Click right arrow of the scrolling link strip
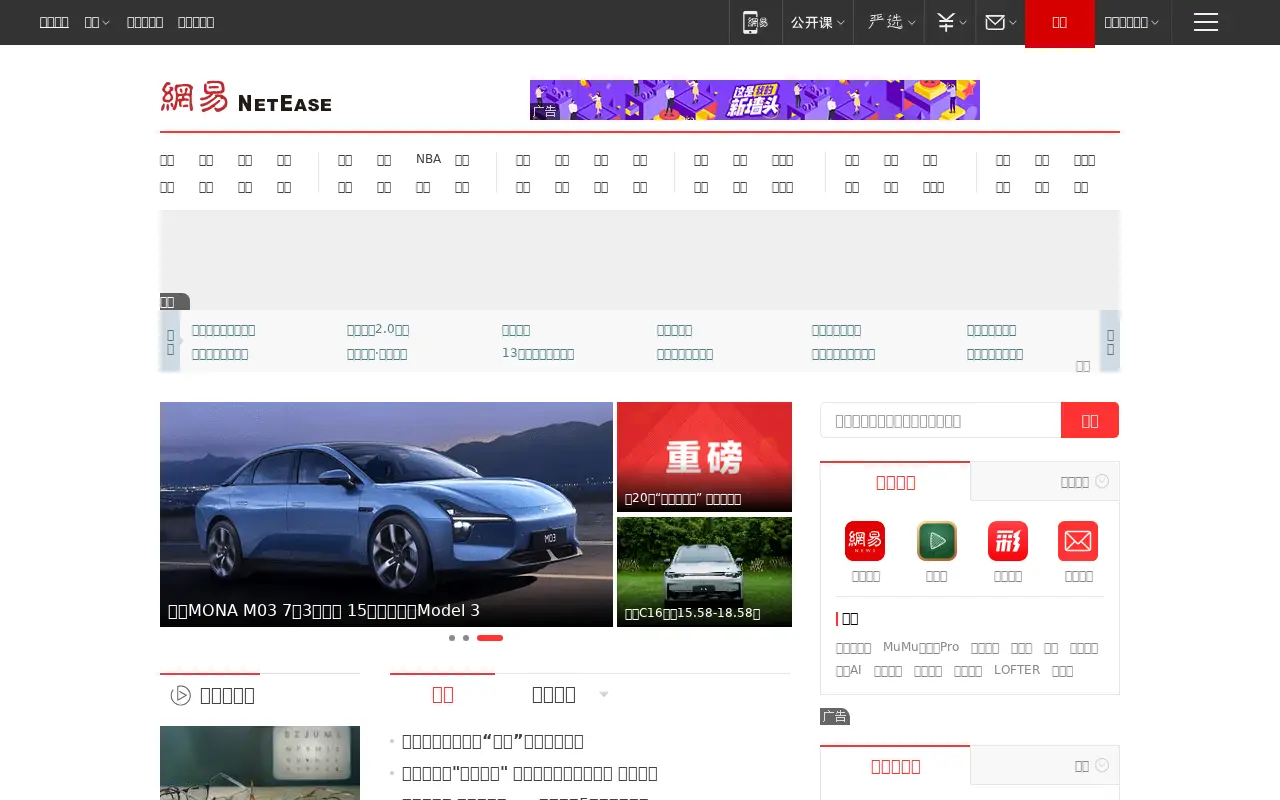This screenshot has width=1280, height=800. click(x=1110, y=341)
